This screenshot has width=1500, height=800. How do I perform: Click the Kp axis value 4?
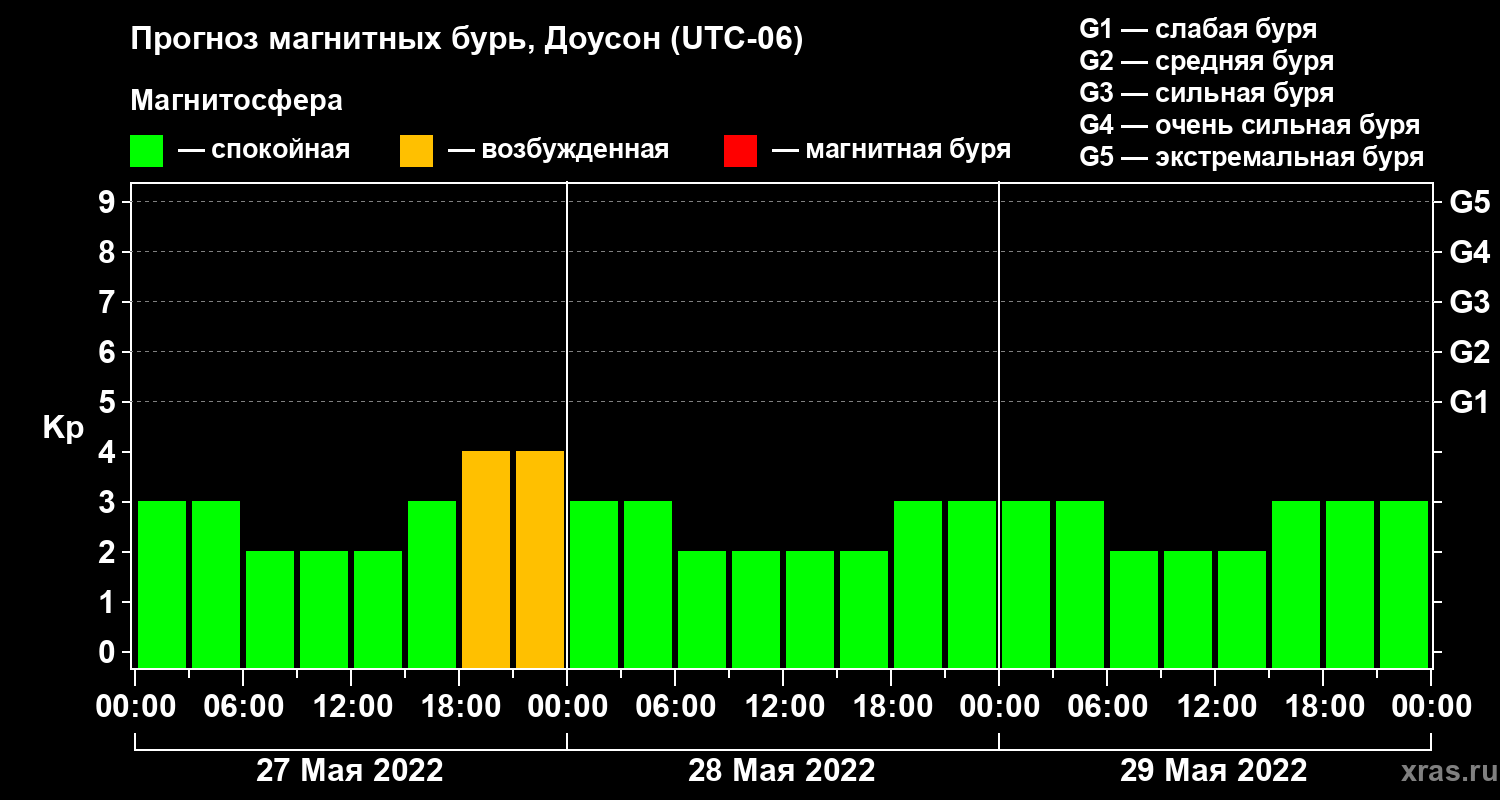click(109, 452)
